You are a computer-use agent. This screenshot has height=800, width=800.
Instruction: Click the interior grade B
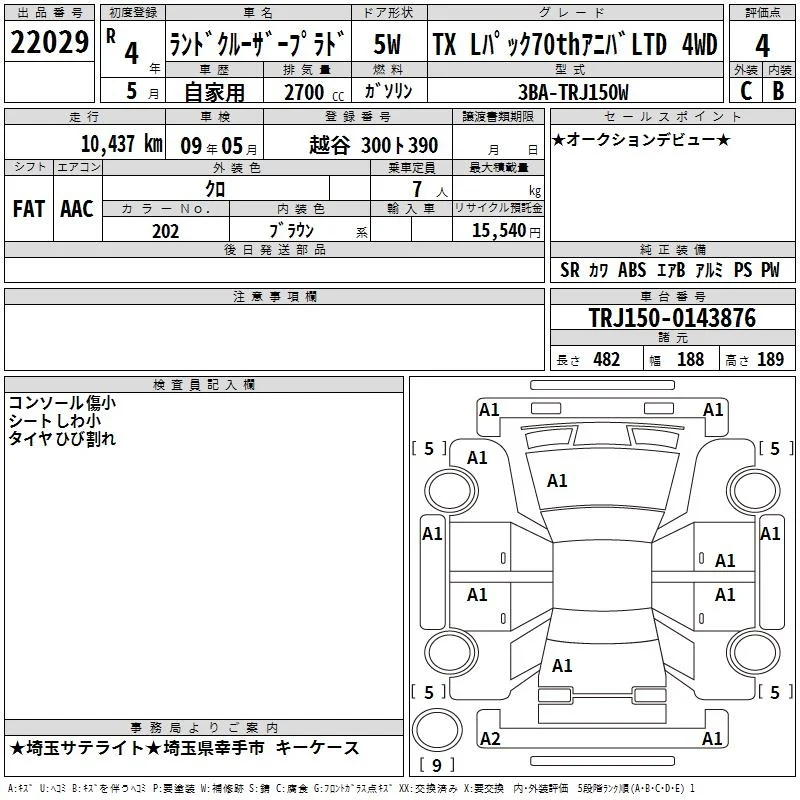pyautogui.click(x=779, y=91)
